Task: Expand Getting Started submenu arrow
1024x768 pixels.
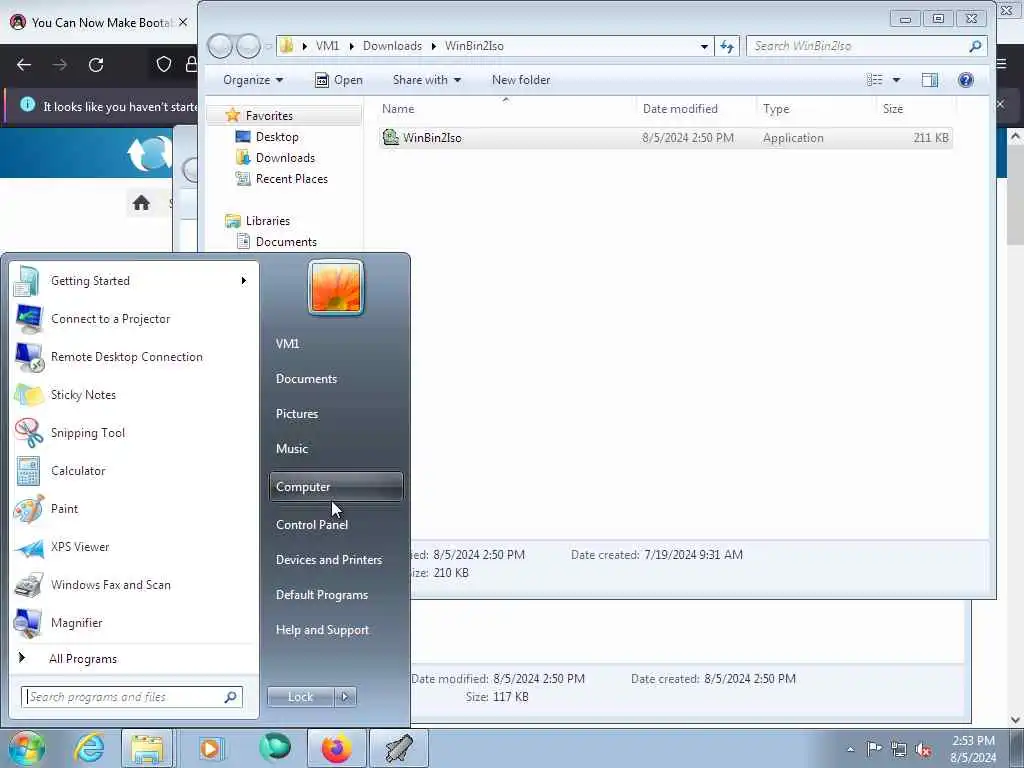Action: click(244, 281)
